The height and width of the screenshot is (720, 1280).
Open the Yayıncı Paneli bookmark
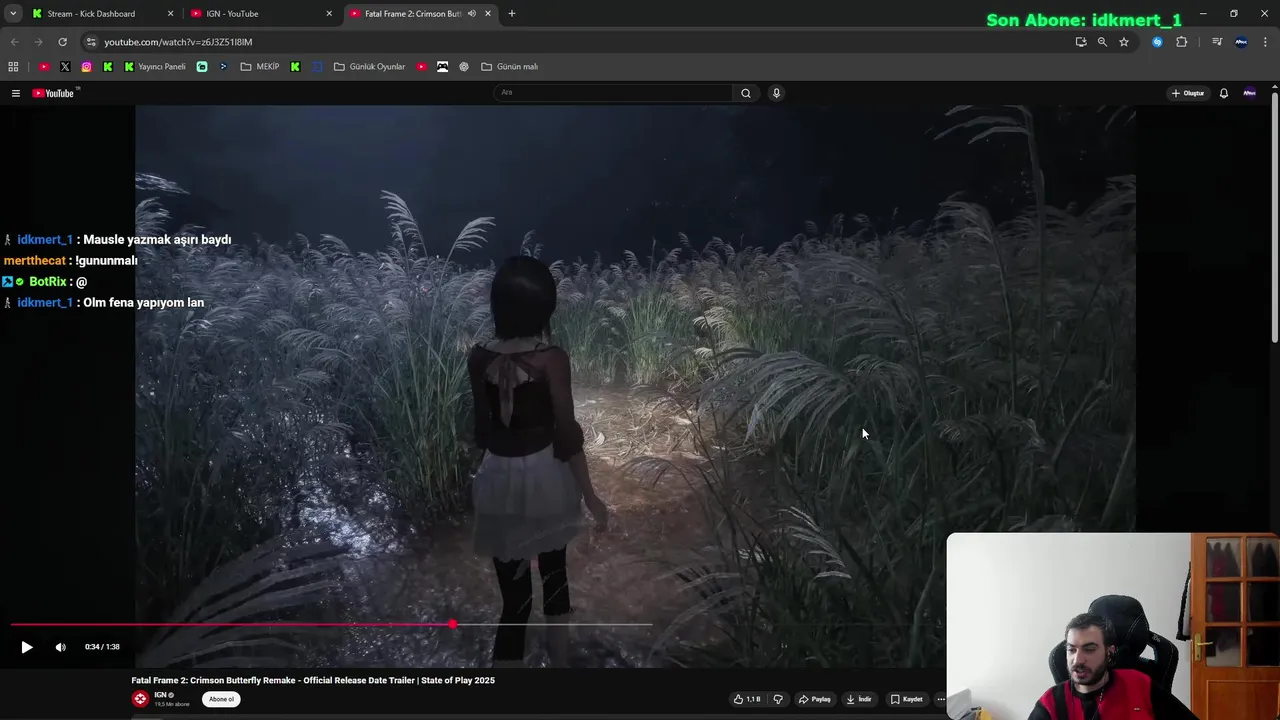pyautogui.click(x=155, y=67)
